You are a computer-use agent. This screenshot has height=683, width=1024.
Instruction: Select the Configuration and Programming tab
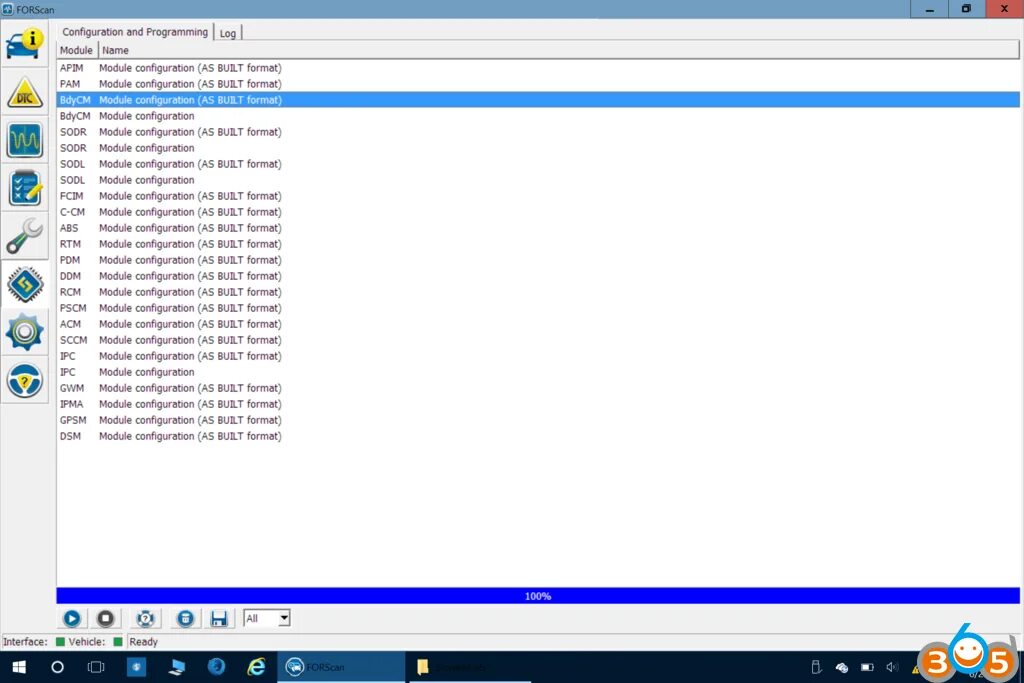tap(135, 32)
